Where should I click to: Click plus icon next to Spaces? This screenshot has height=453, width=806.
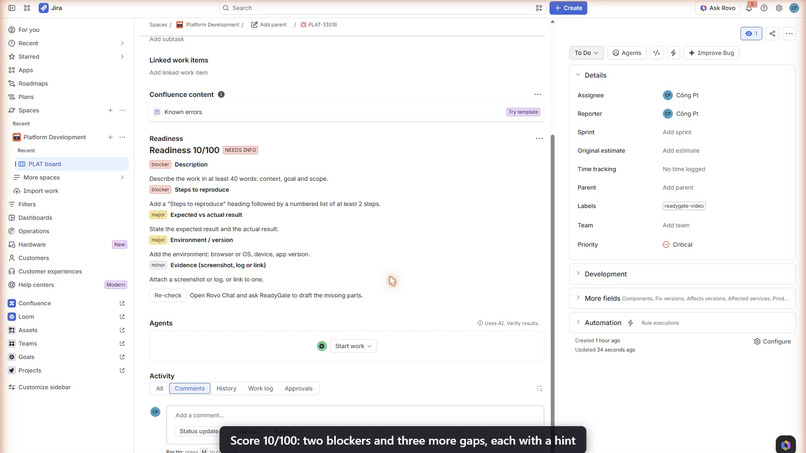point(110,110)
